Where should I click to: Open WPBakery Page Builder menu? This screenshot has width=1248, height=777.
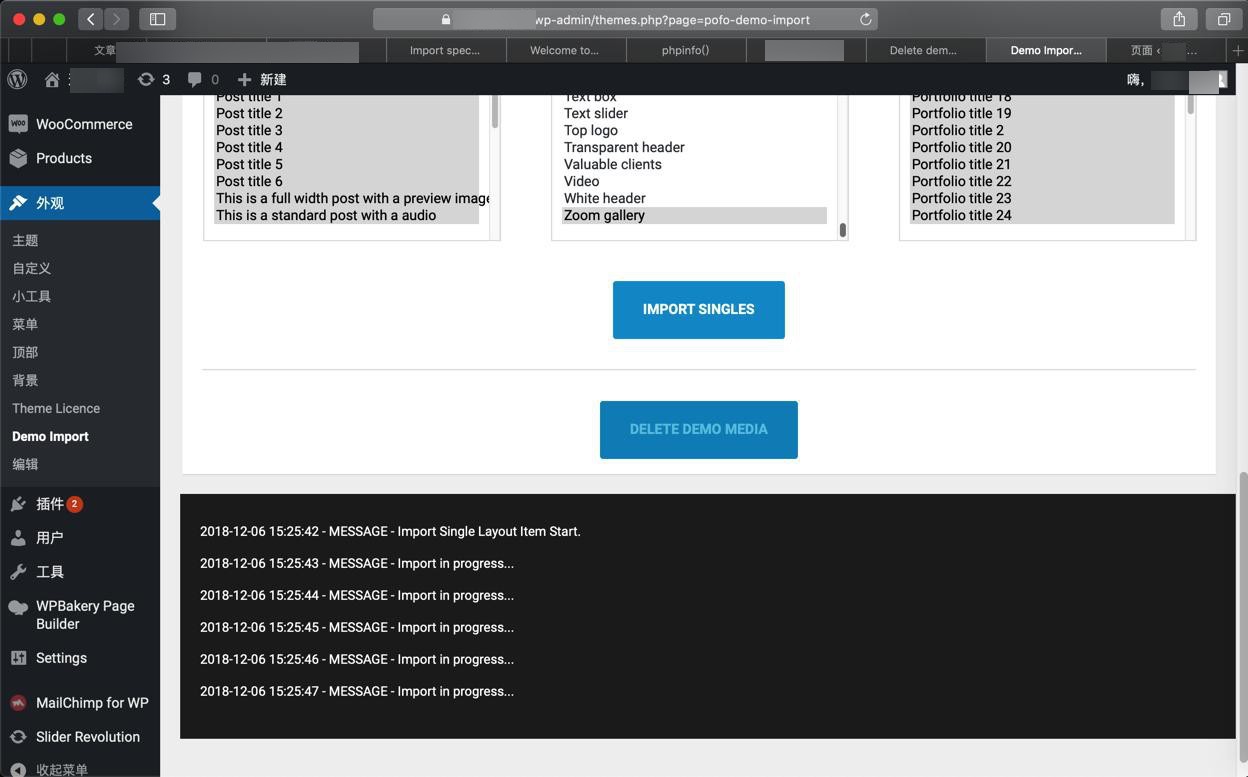click(x=80, y=615)
